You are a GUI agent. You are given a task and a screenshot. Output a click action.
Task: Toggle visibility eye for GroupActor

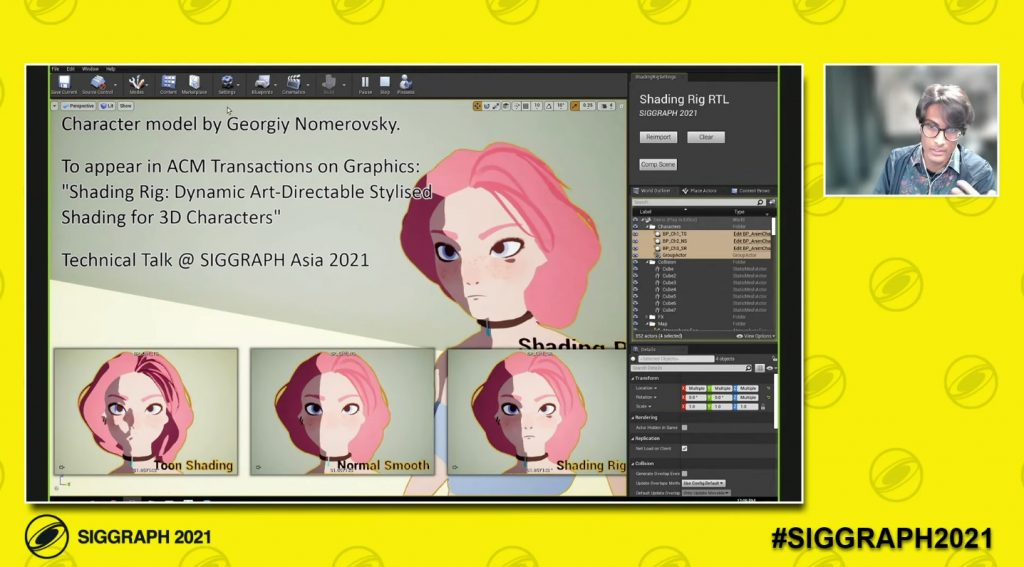click(x=635, y=255)
